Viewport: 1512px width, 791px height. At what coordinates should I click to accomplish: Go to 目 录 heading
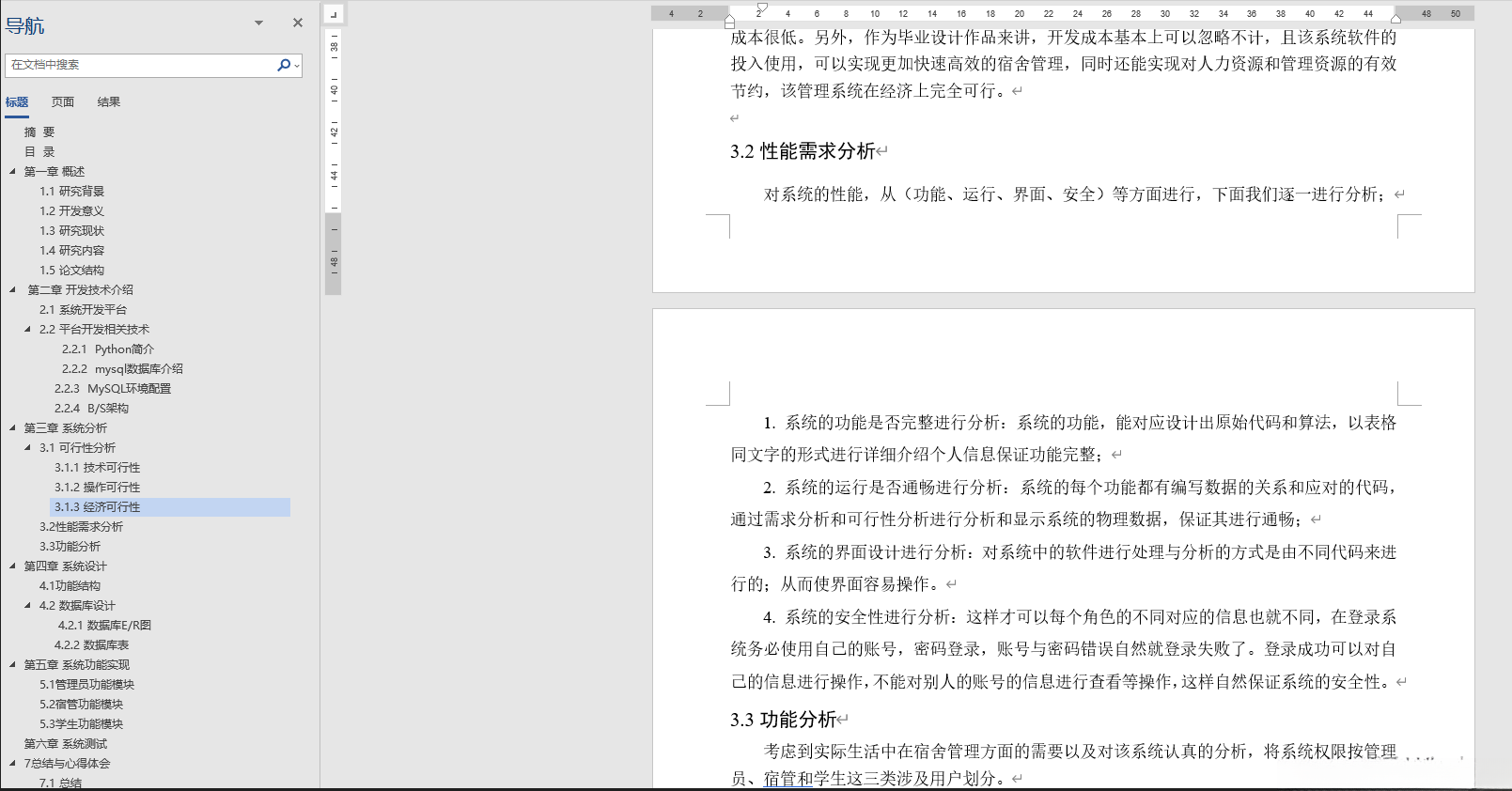(x=39, y=152)
